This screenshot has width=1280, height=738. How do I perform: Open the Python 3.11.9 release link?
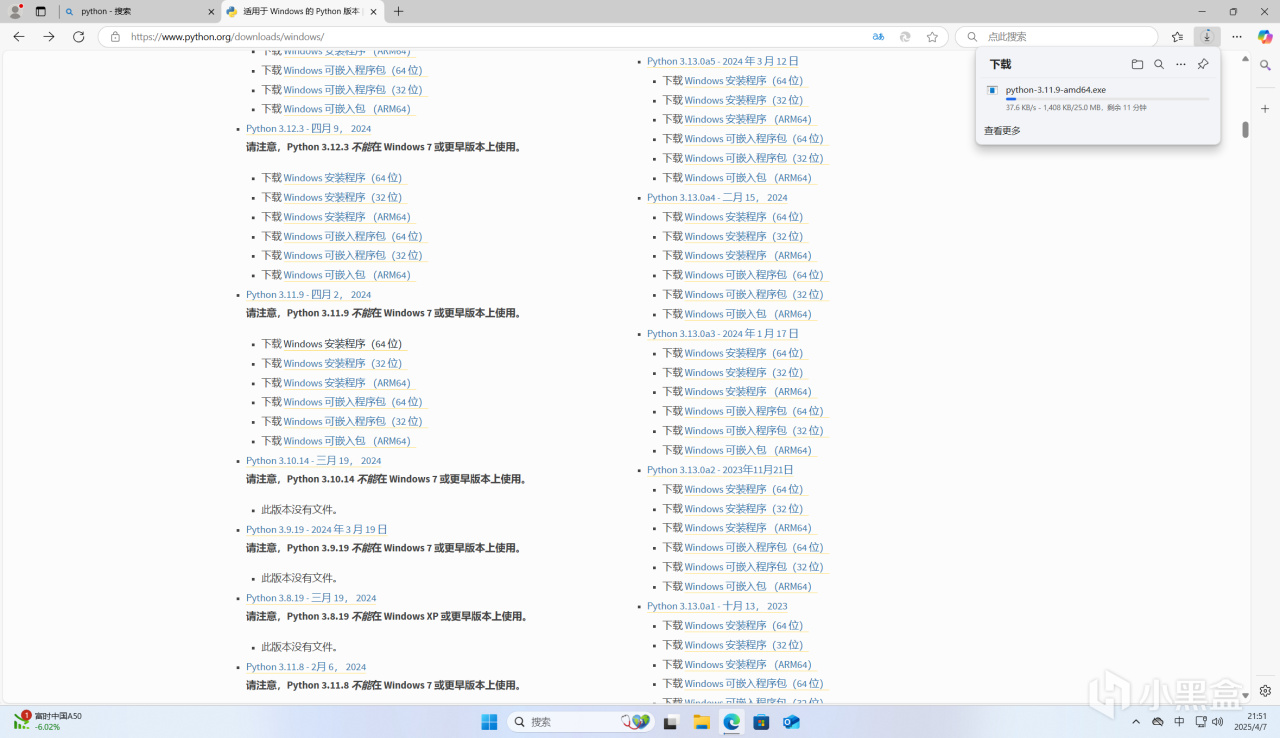click(309, 295)
